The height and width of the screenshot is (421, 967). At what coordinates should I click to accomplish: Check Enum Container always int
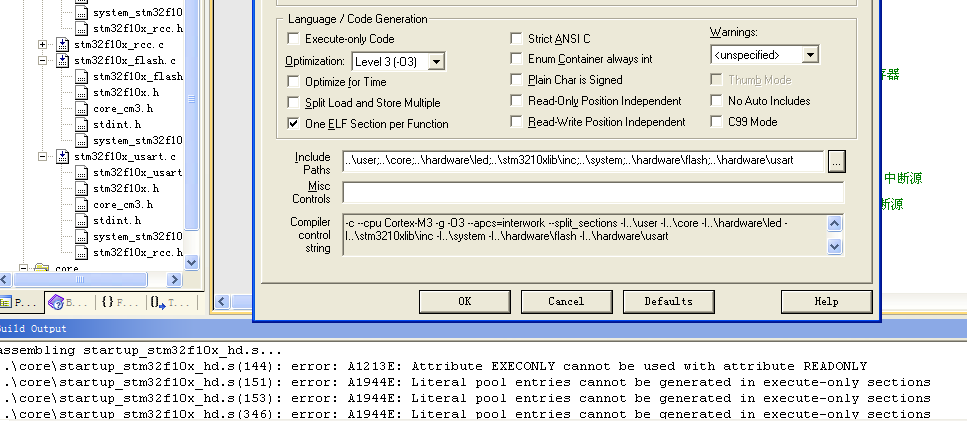[516, 59]
